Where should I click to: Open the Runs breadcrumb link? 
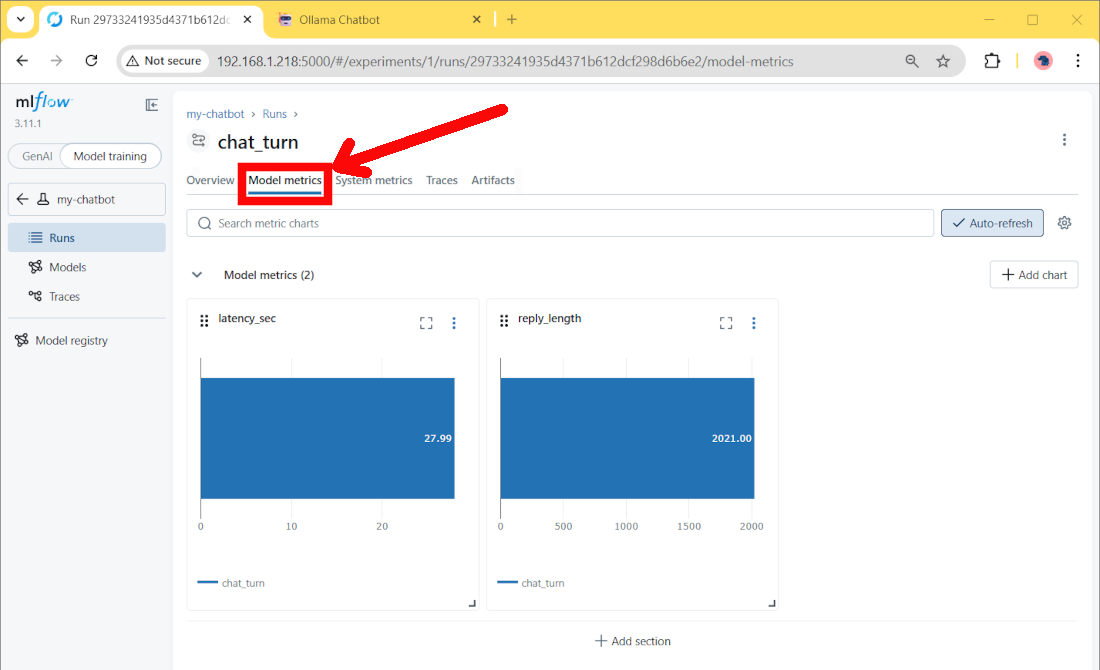coord(274,114)
